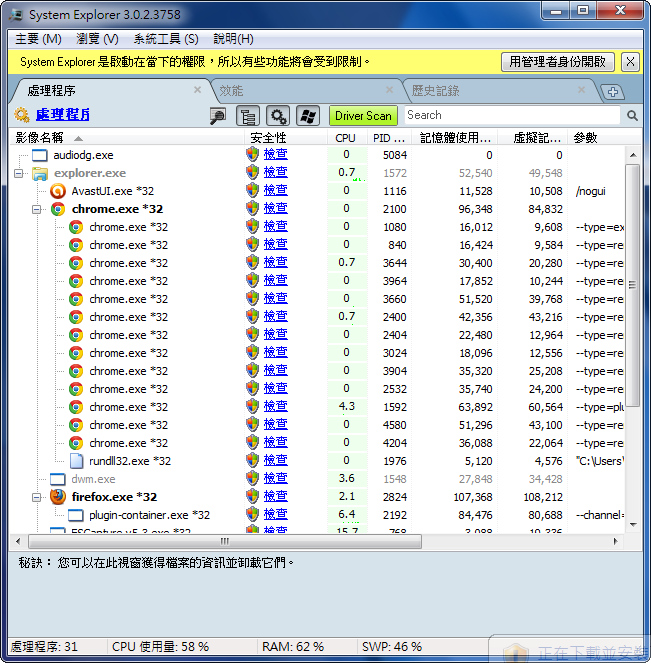
Task: Collapse the explorer.exe process tree
Action: point(19,173)
